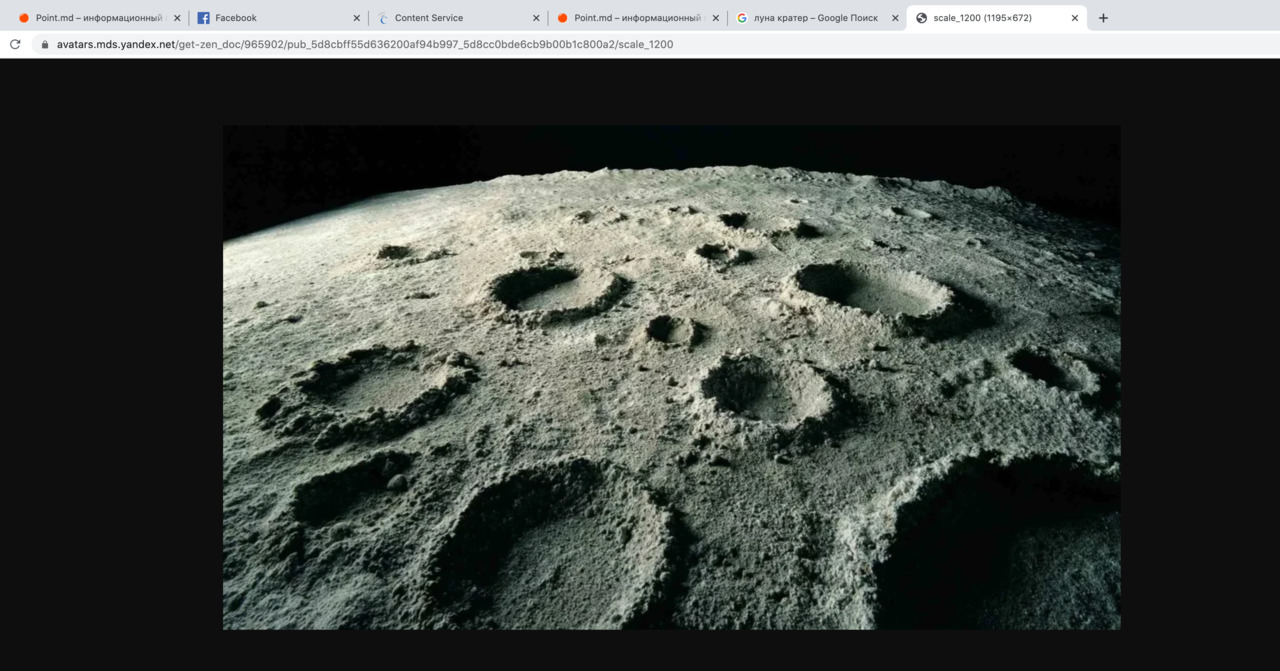The width and height of the screenshot is (1280, 671).
Task: View site security lock info
Action: tap(44, 45)
